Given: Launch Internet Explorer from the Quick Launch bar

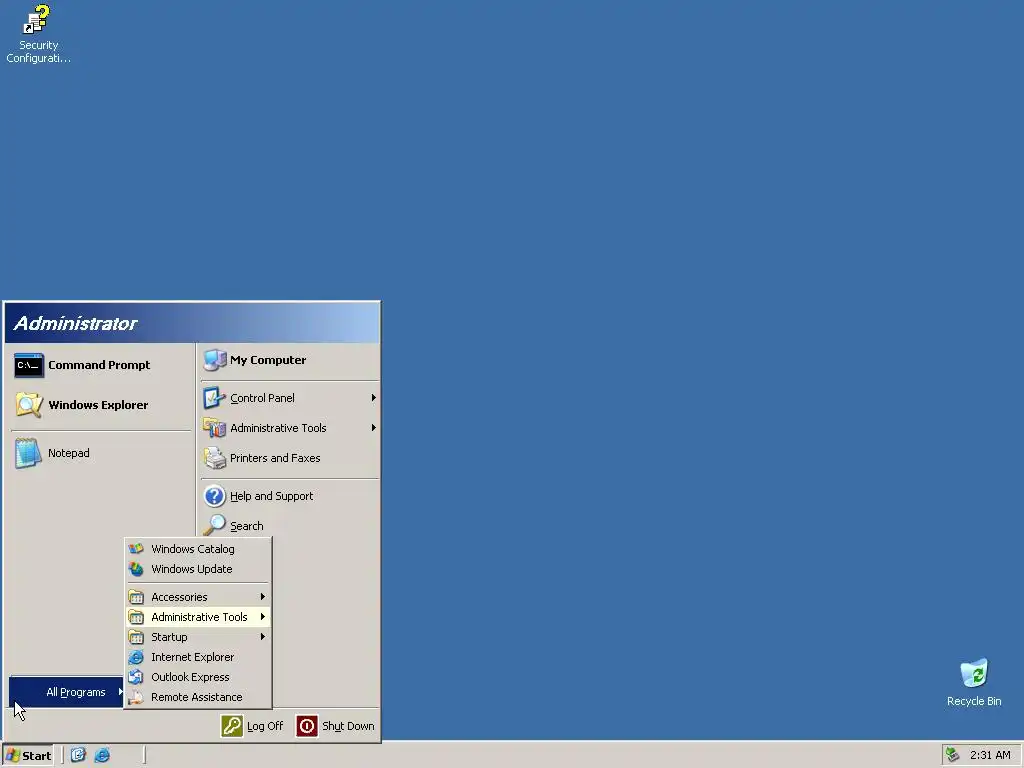Looking at the screenshot, I should pos(103,755).
